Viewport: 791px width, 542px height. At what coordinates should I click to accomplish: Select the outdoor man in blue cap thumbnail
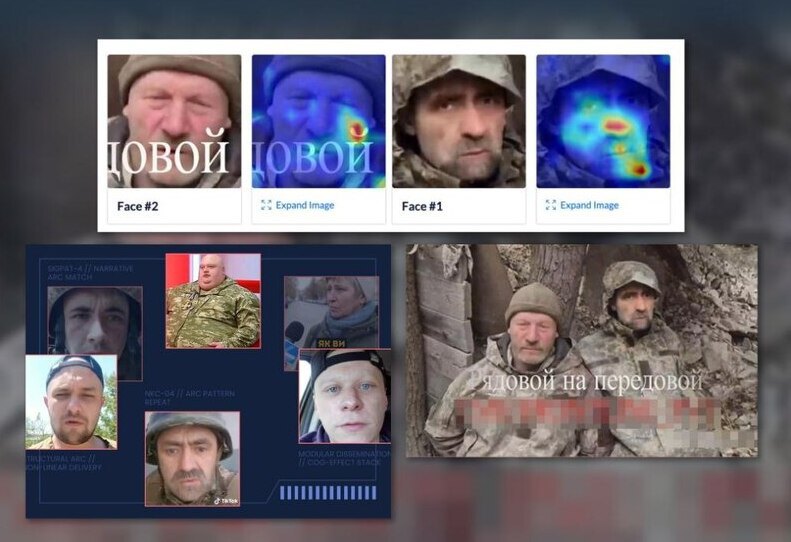(70, 401)
